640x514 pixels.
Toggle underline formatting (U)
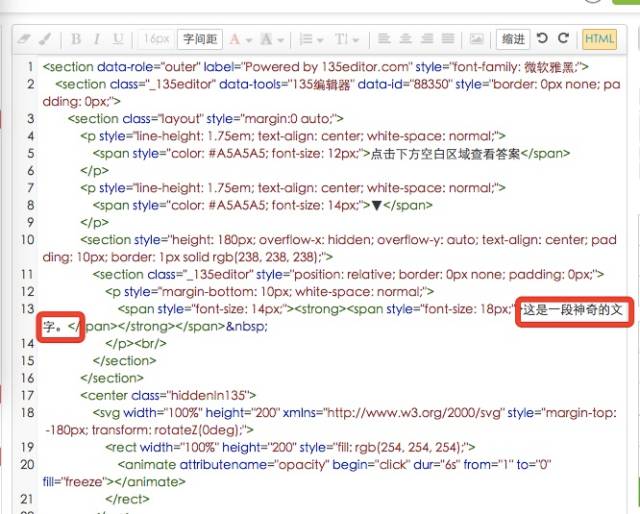pyautogui.click(x=118, y=39)
